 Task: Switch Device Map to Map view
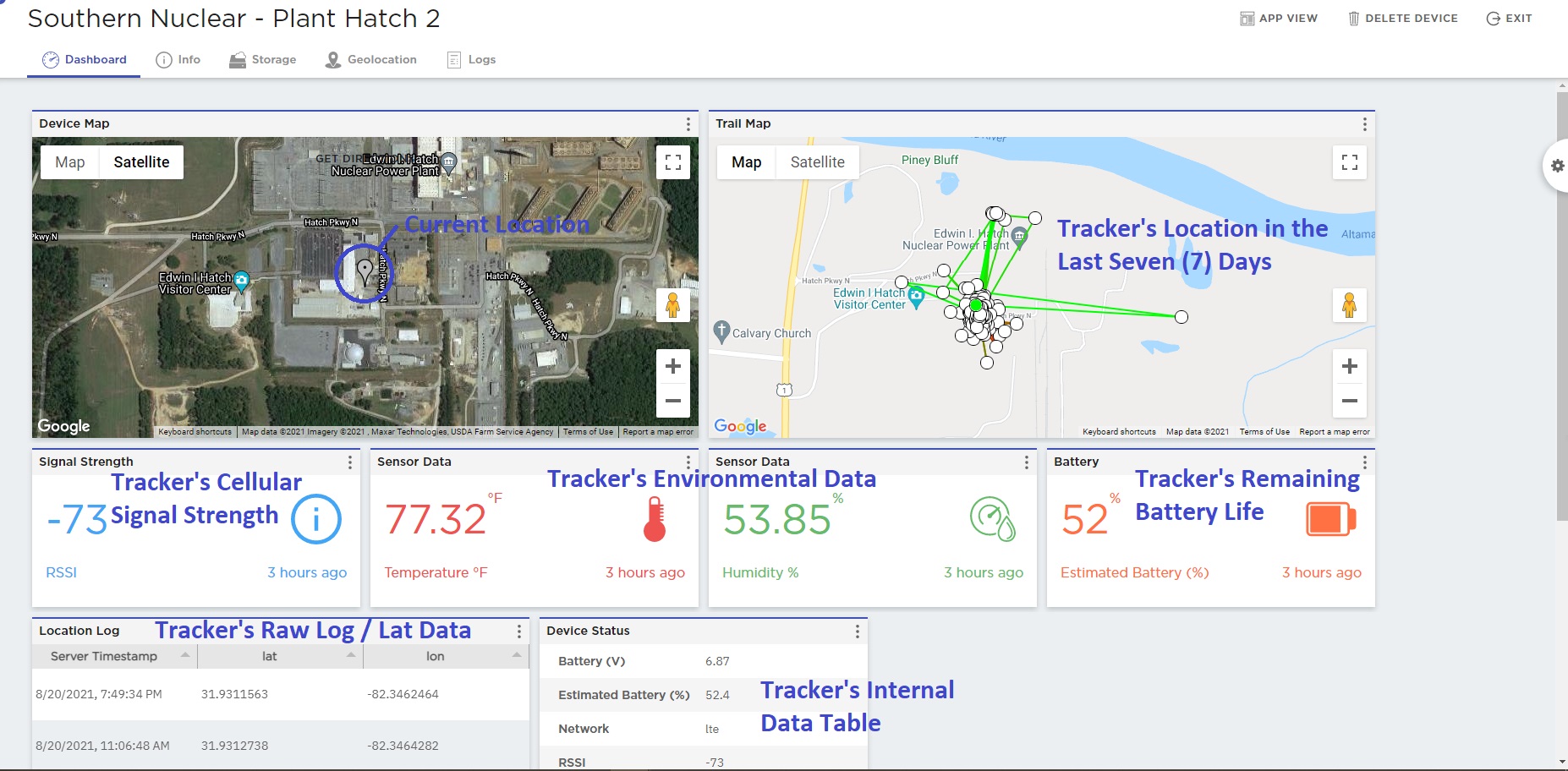[70, 162]
